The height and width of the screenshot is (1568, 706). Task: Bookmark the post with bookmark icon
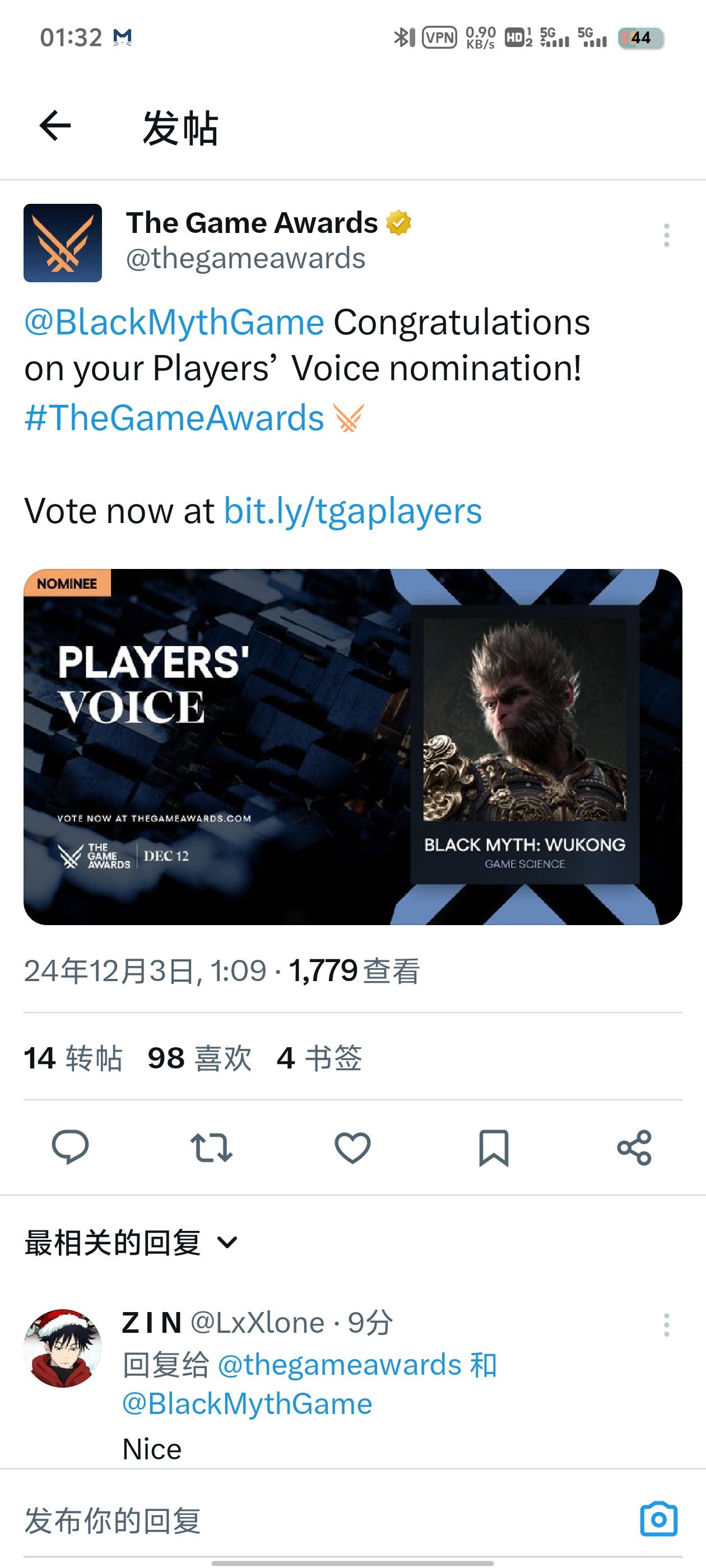tap(494, 1148)
